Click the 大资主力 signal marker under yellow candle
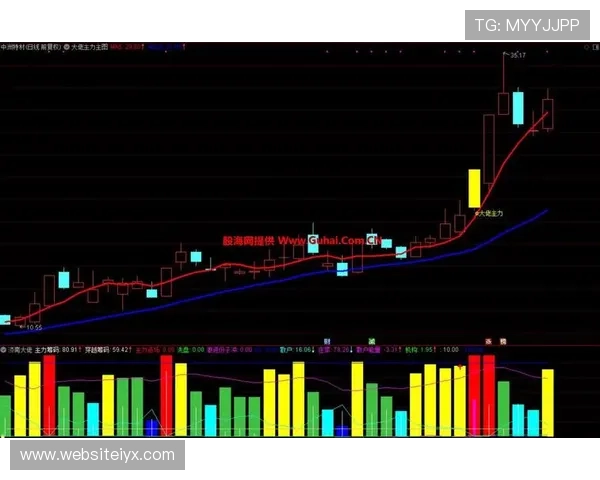This screenshot has height=480, width=600. point(489,214)
